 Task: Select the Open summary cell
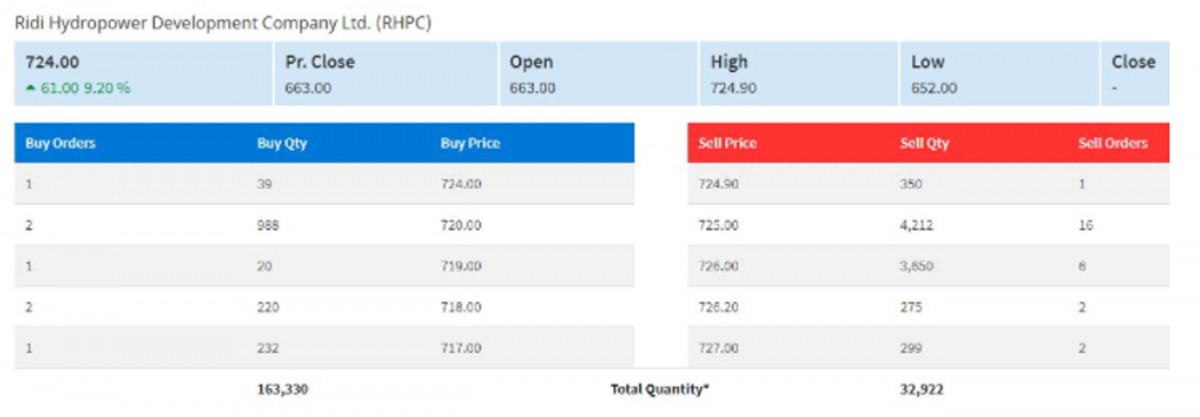tap(598, 74)
